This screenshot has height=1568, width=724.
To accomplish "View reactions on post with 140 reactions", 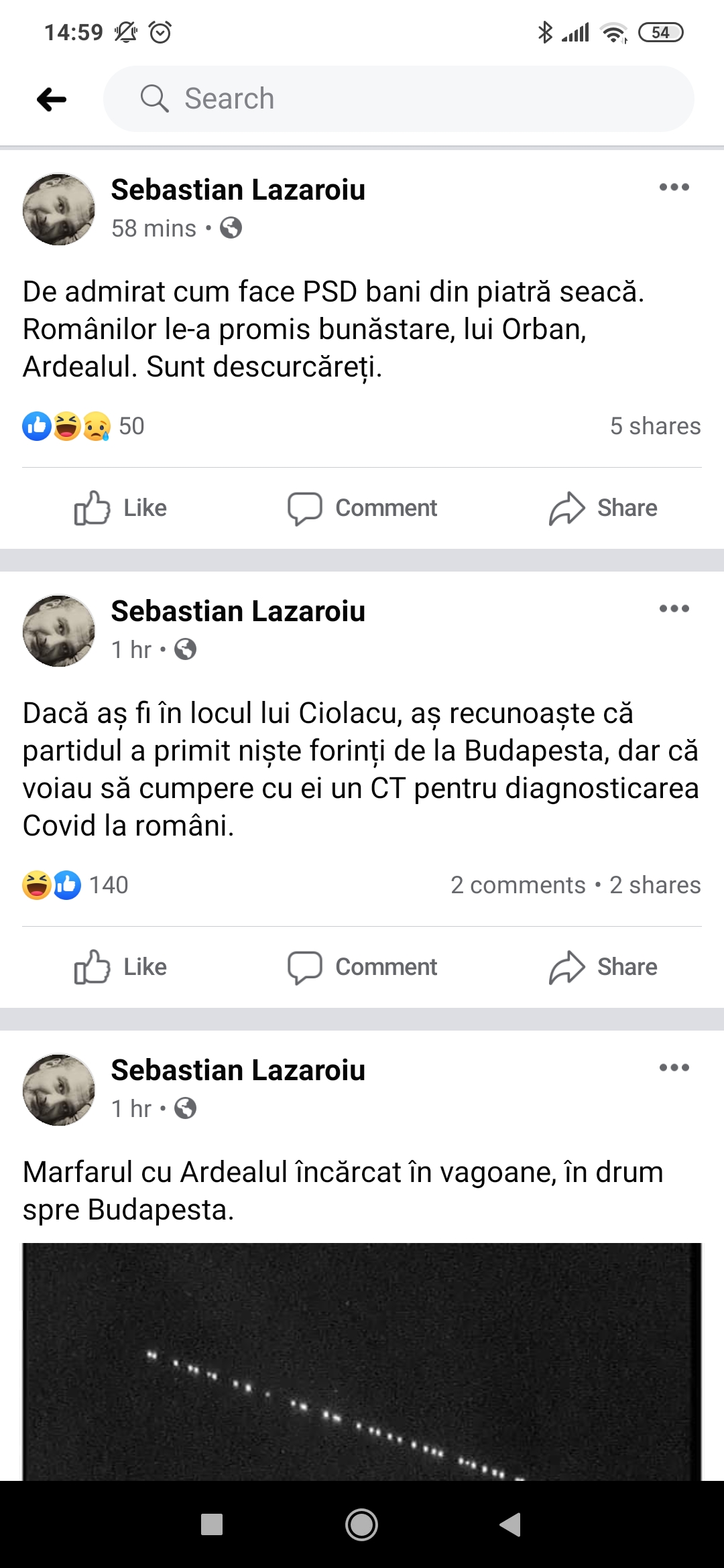I will pyautogui.click(x=75, y=885).
